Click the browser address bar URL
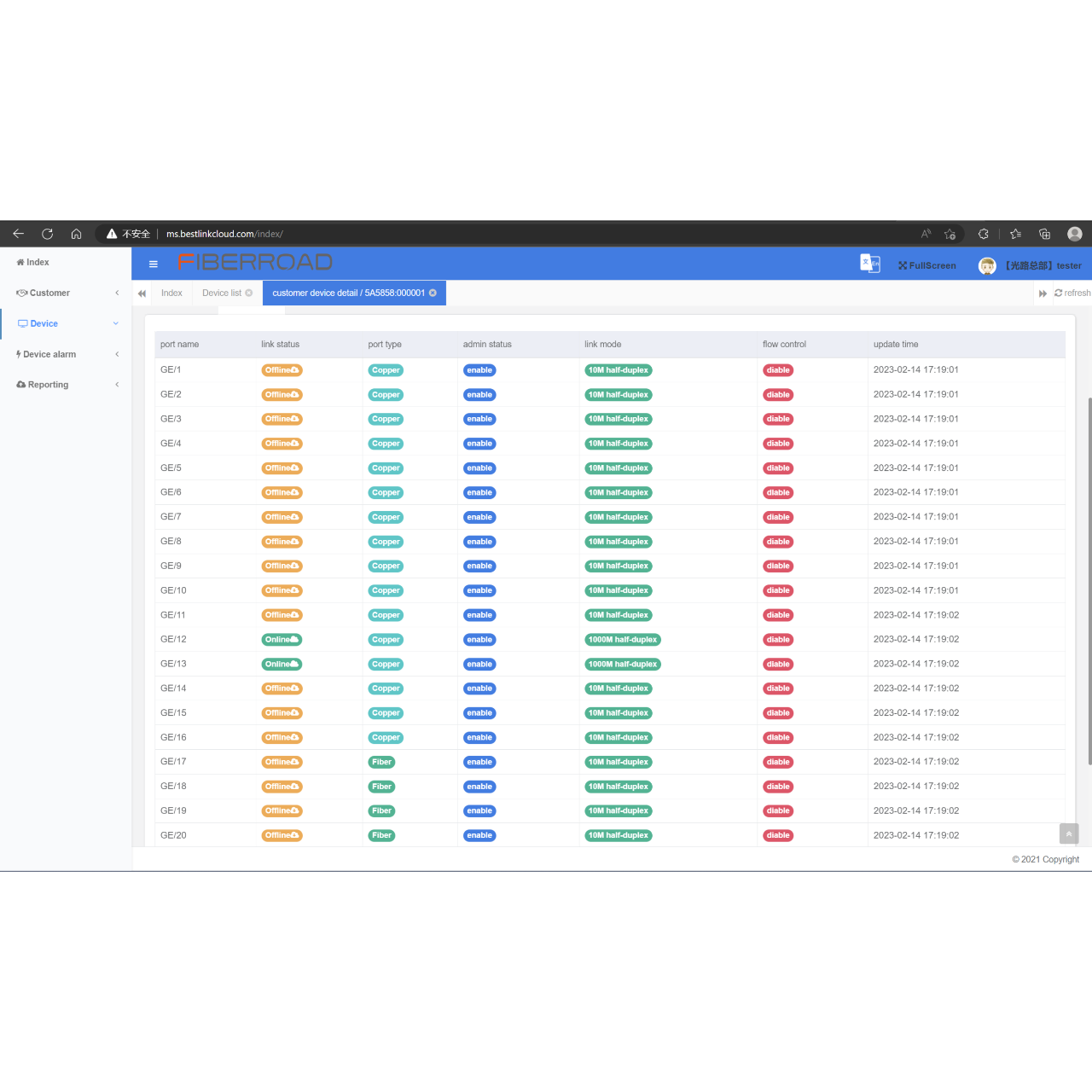 click(224, 234)
